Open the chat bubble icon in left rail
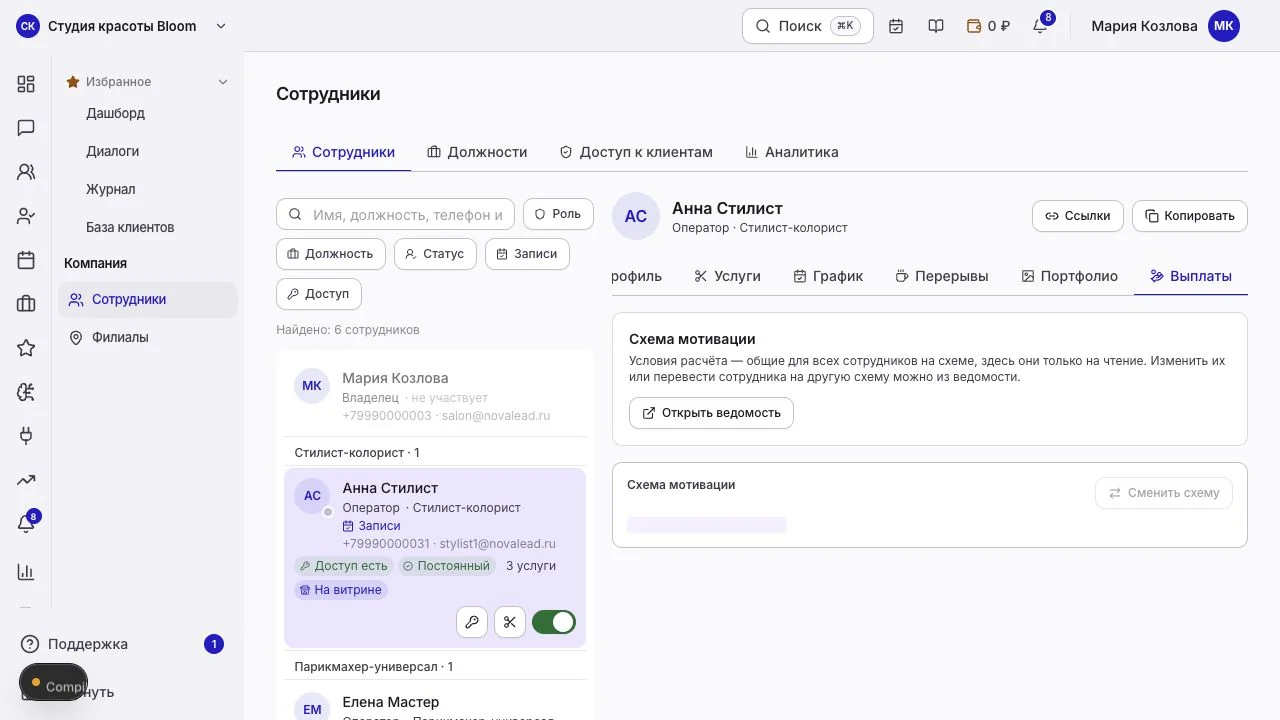This screenshot has height=720, width=1280. pos(26,128)
